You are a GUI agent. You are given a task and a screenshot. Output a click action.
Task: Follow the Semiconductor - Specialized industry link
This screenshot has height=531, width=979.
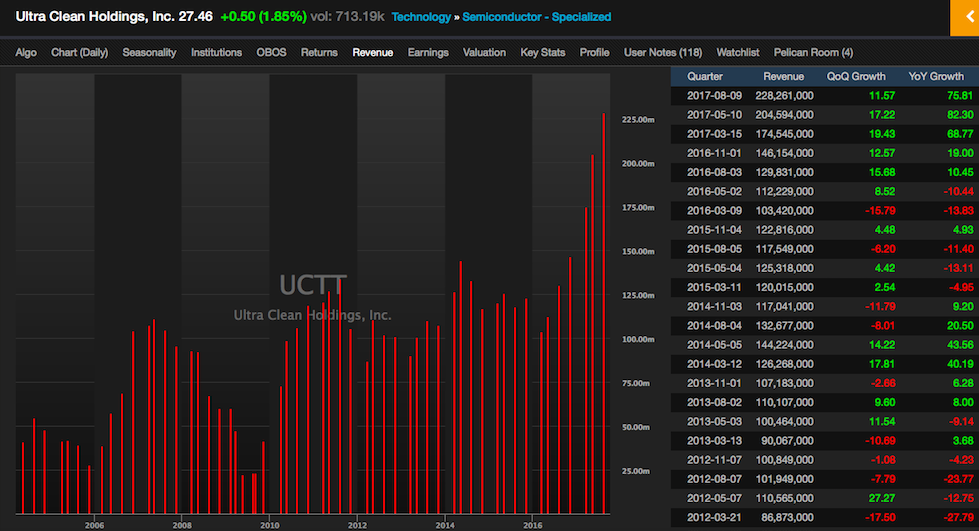point(536,17)
